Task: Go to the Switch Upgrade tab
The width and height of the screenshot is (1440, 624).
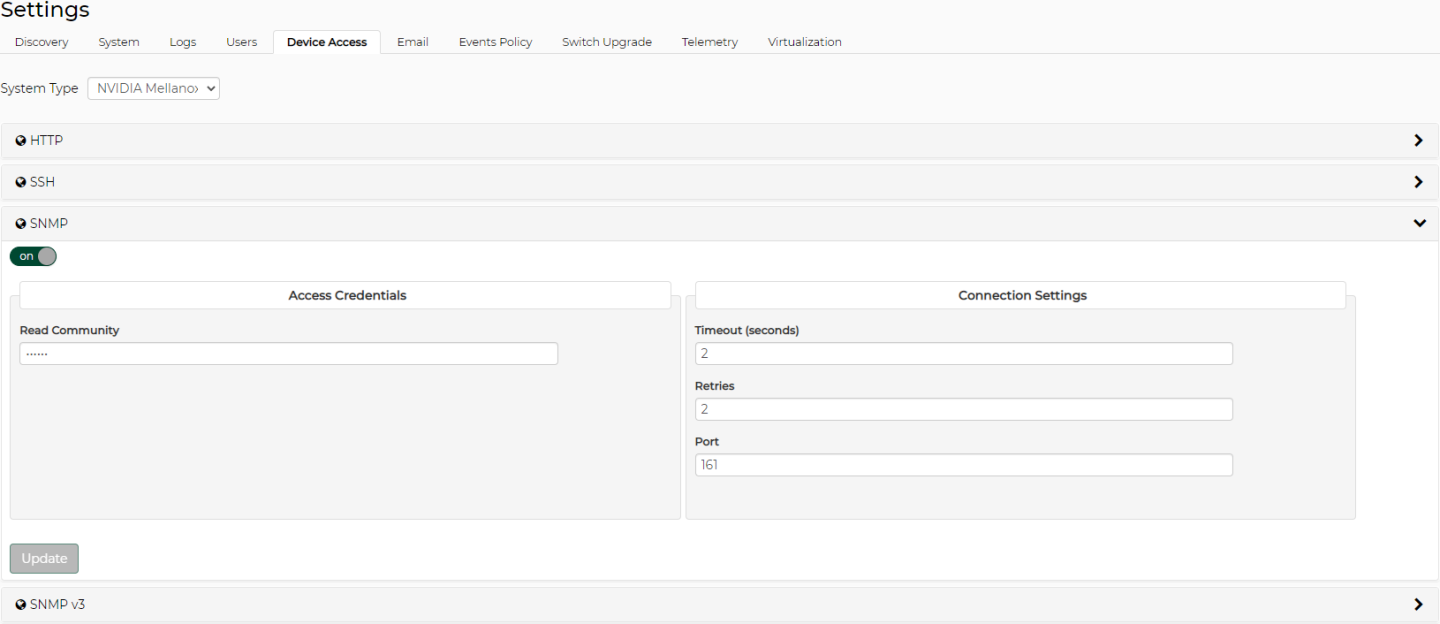Action: [x=606, y=42]
